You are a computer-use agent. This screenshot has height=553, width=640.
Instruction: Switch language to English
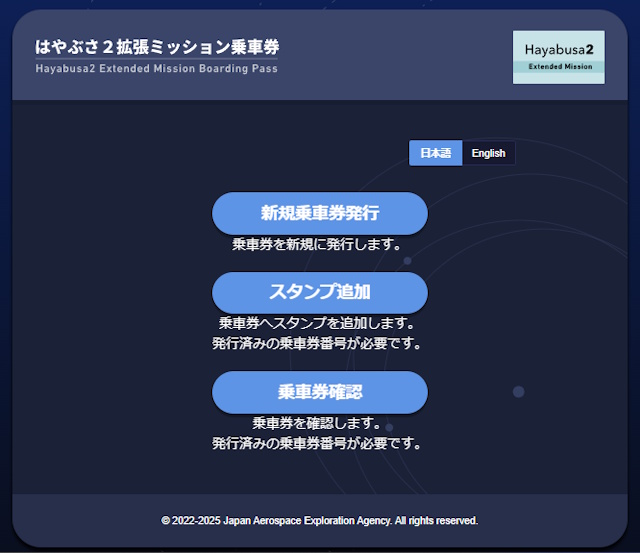(x=489, y=153)
